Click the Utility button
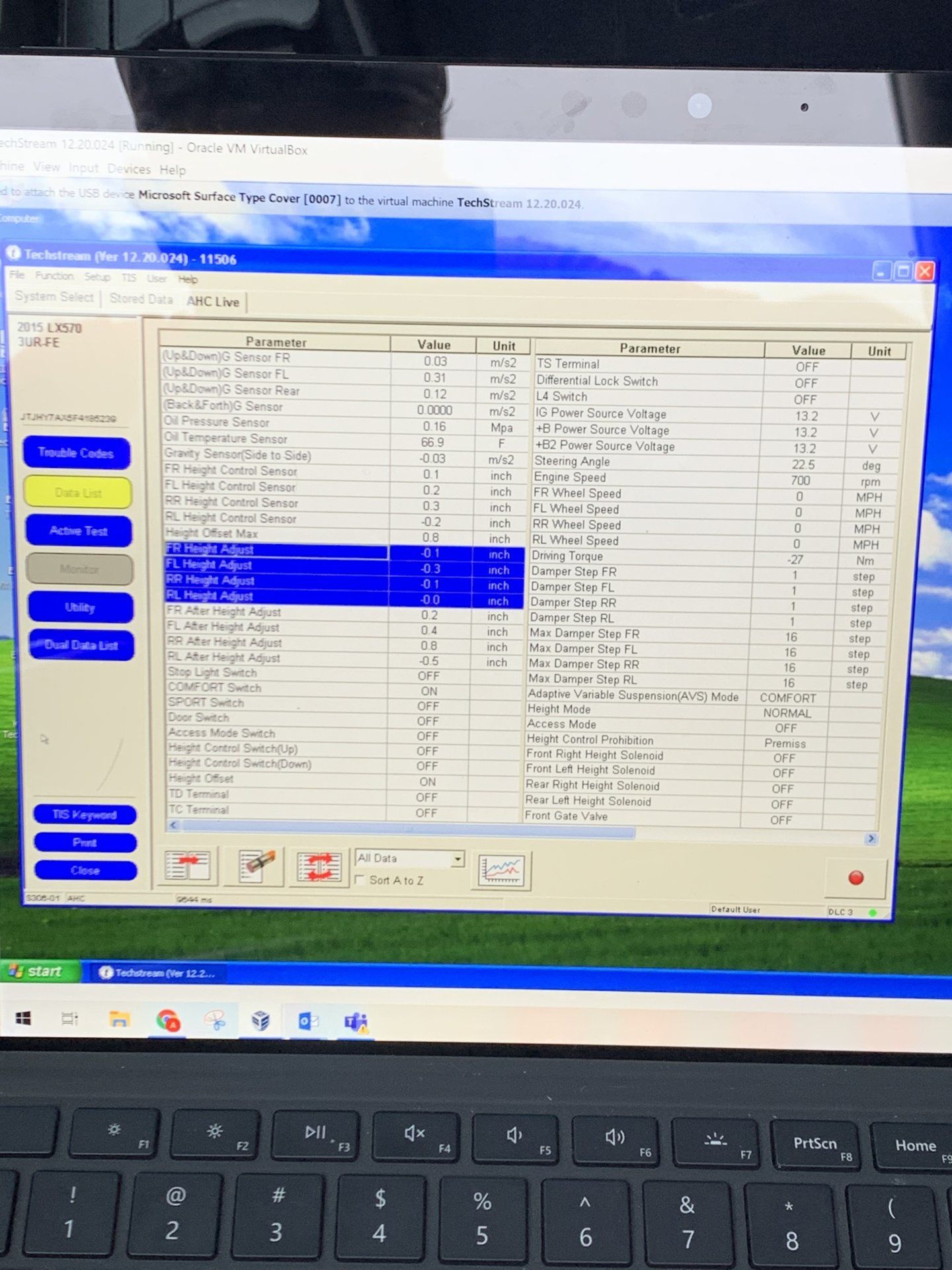Image resolution: width=952 pixels, height=1270 pixels. click(80, 607)
